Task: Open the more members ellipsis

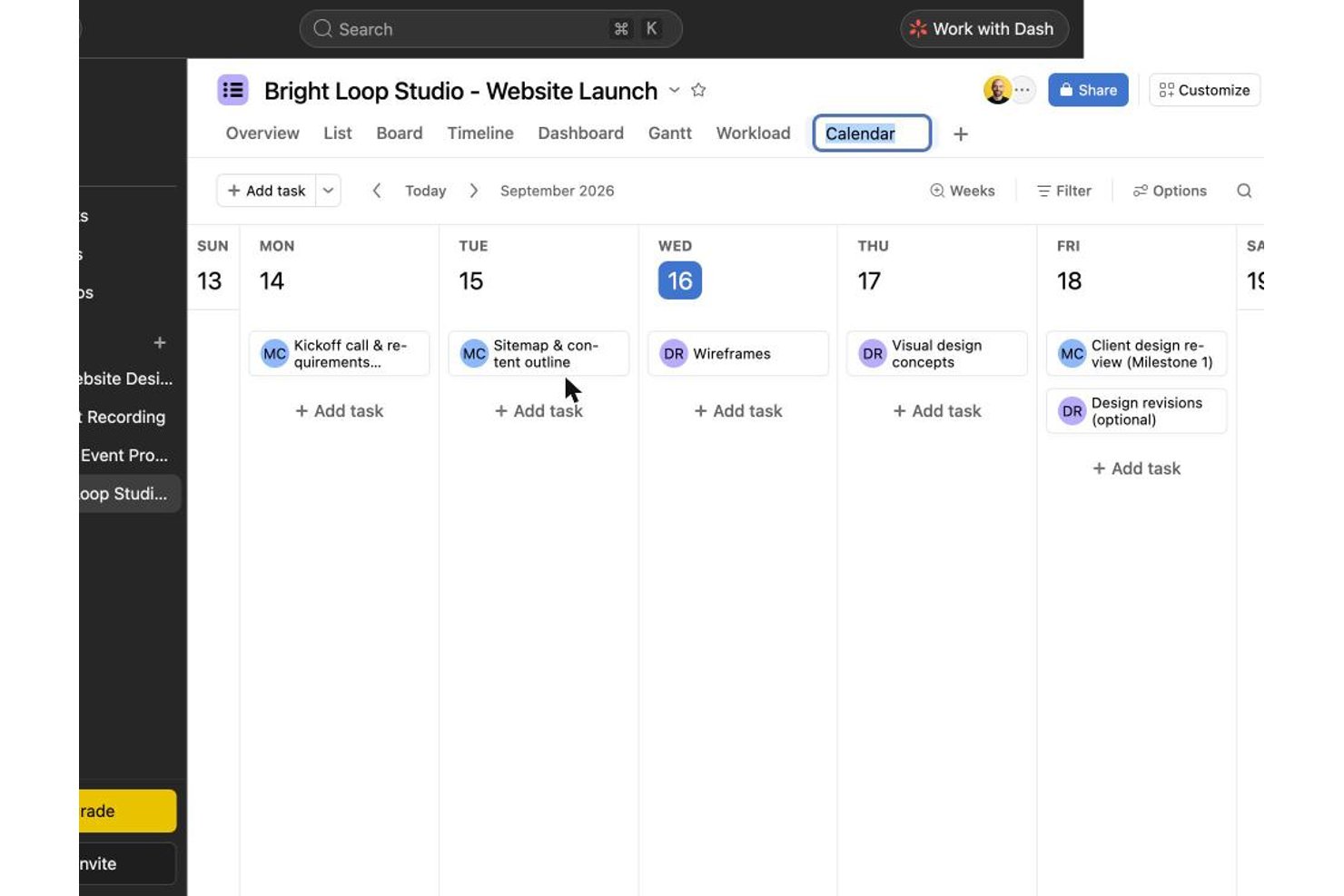Action: point(1023,90)
